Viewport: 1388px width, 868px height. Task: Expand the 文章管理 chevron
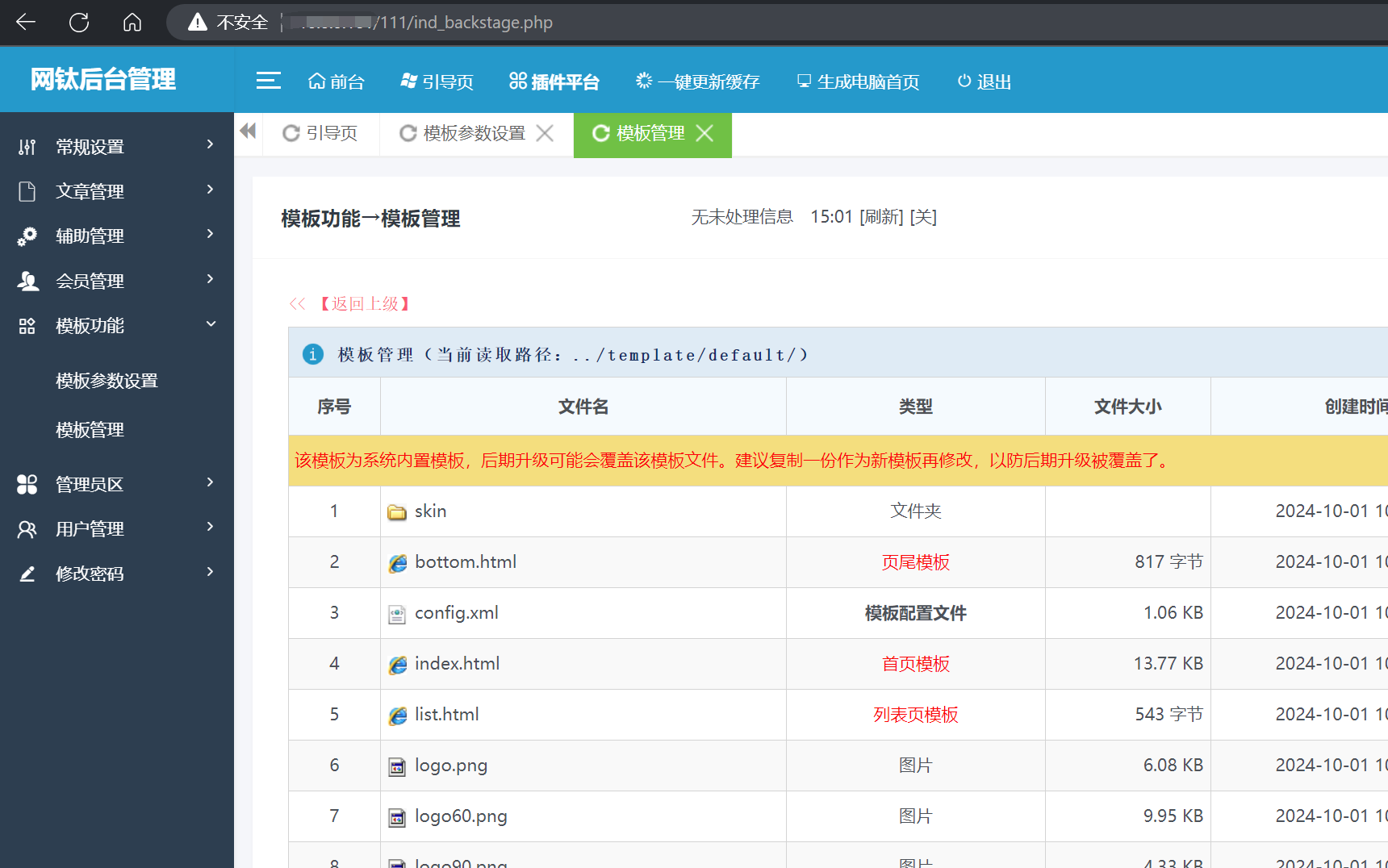pyautogui.click(x=211, y=190)
